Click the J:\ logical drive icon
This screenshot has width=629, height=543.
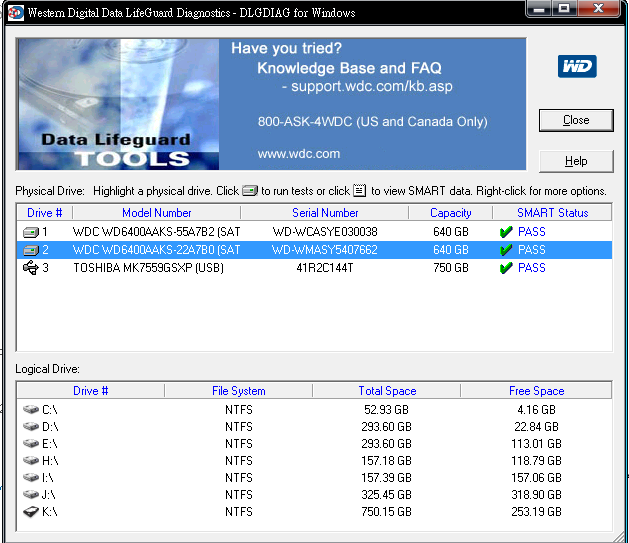[x=30, y=494]
